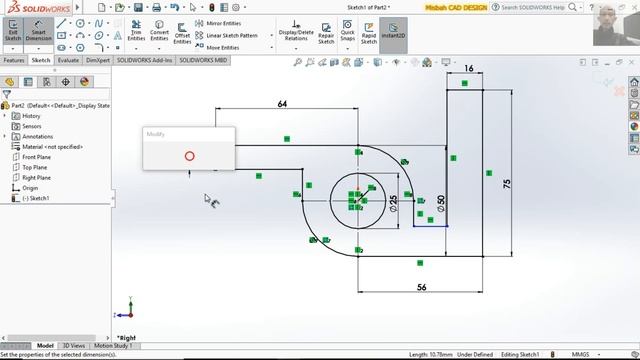640x360 pixels.
Task: Select the Line sketch tool
Action: 61,23
